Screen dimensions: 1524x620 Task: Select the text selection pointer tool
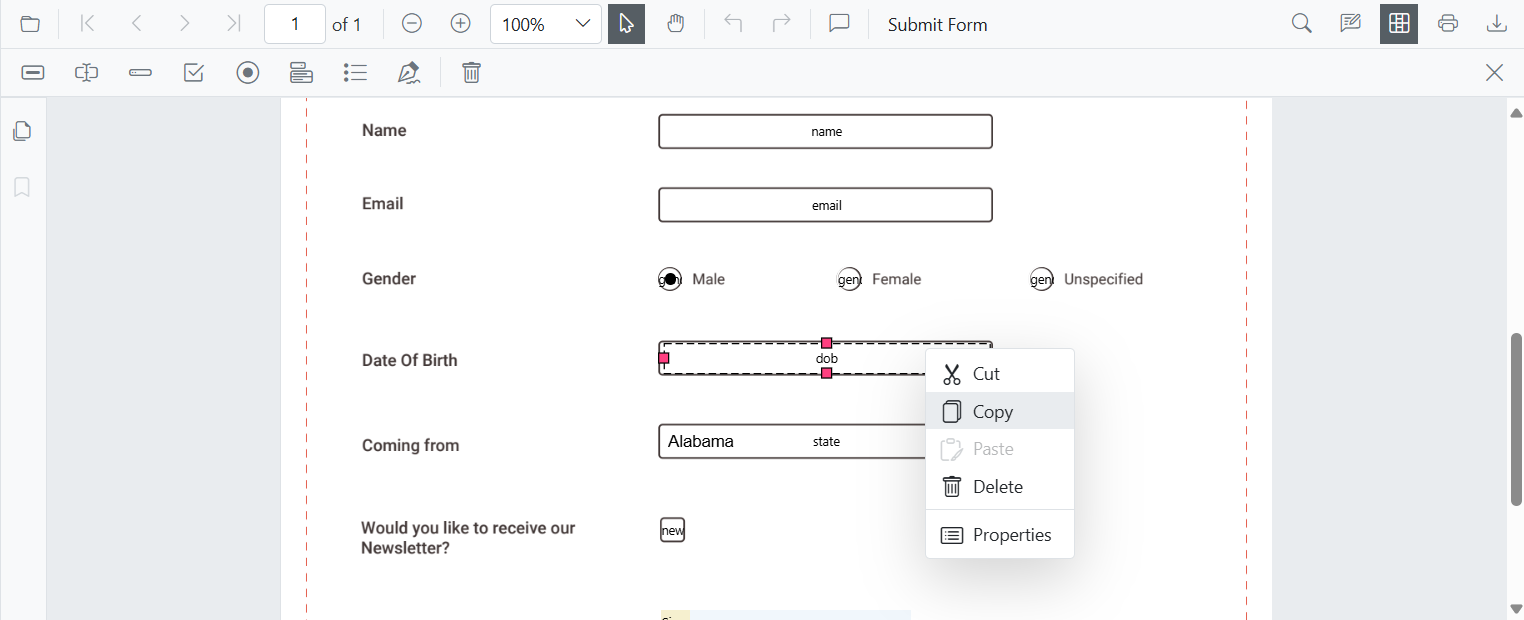click(626, 24)
